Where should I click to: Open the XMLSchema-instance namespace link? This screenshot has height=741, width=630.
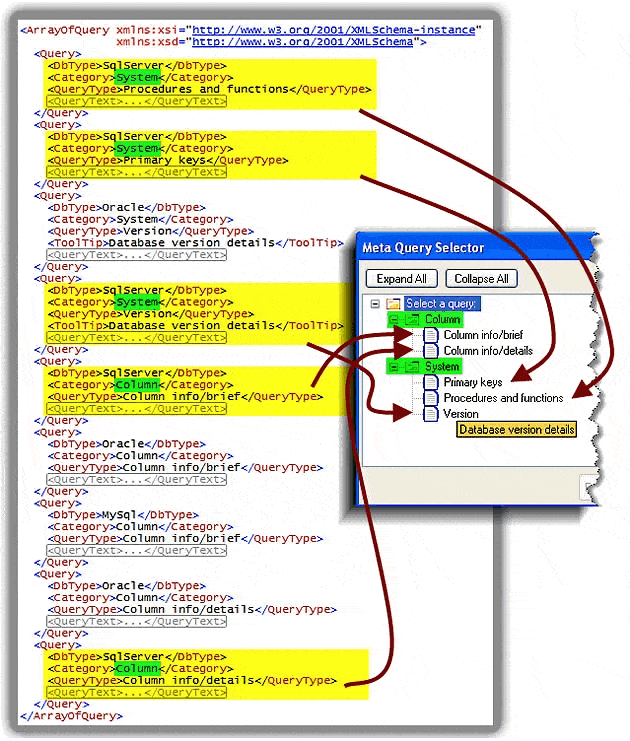[x=333, y=30]
